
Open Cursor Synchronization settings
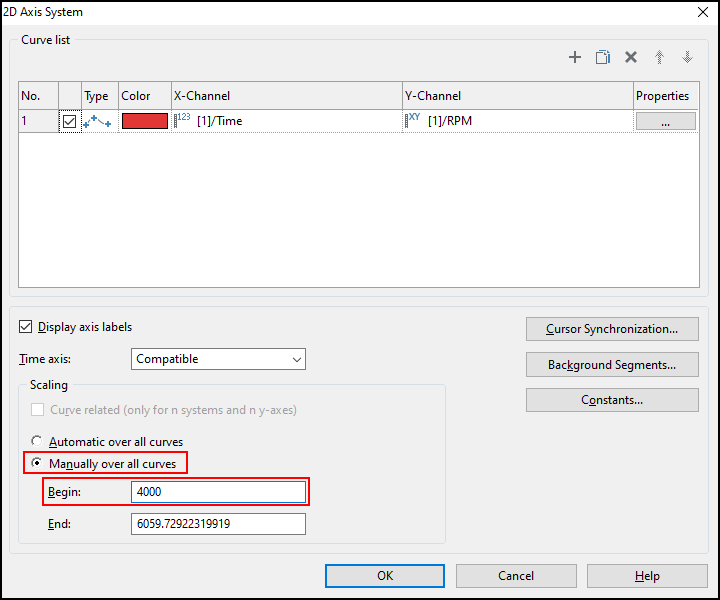tap(612, 329)
